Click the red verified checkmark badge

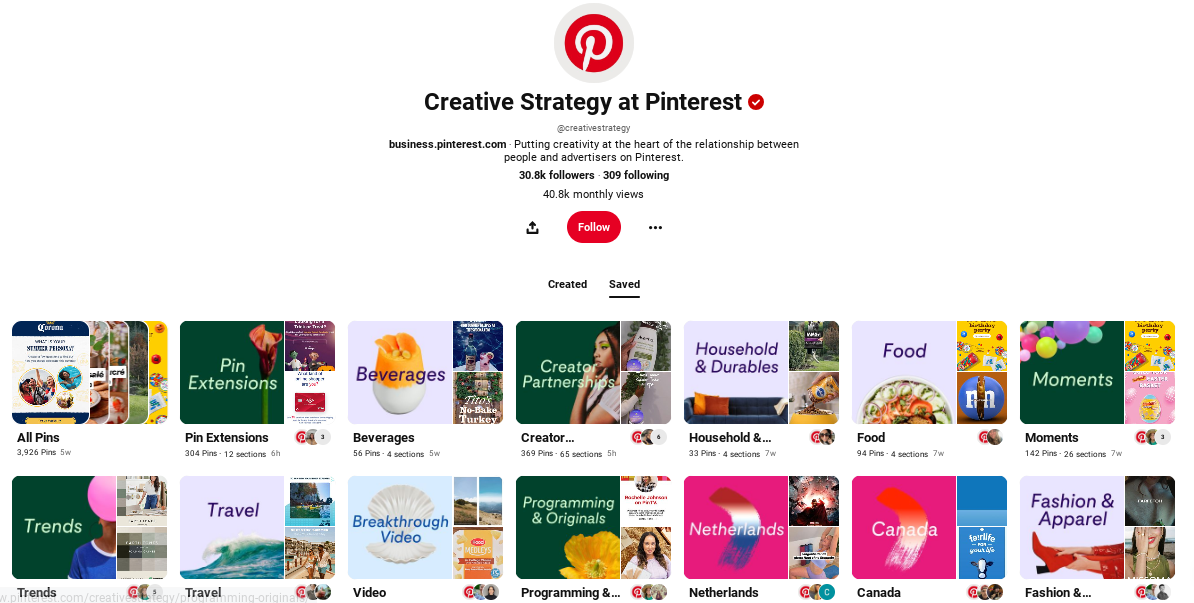(755, 102)
